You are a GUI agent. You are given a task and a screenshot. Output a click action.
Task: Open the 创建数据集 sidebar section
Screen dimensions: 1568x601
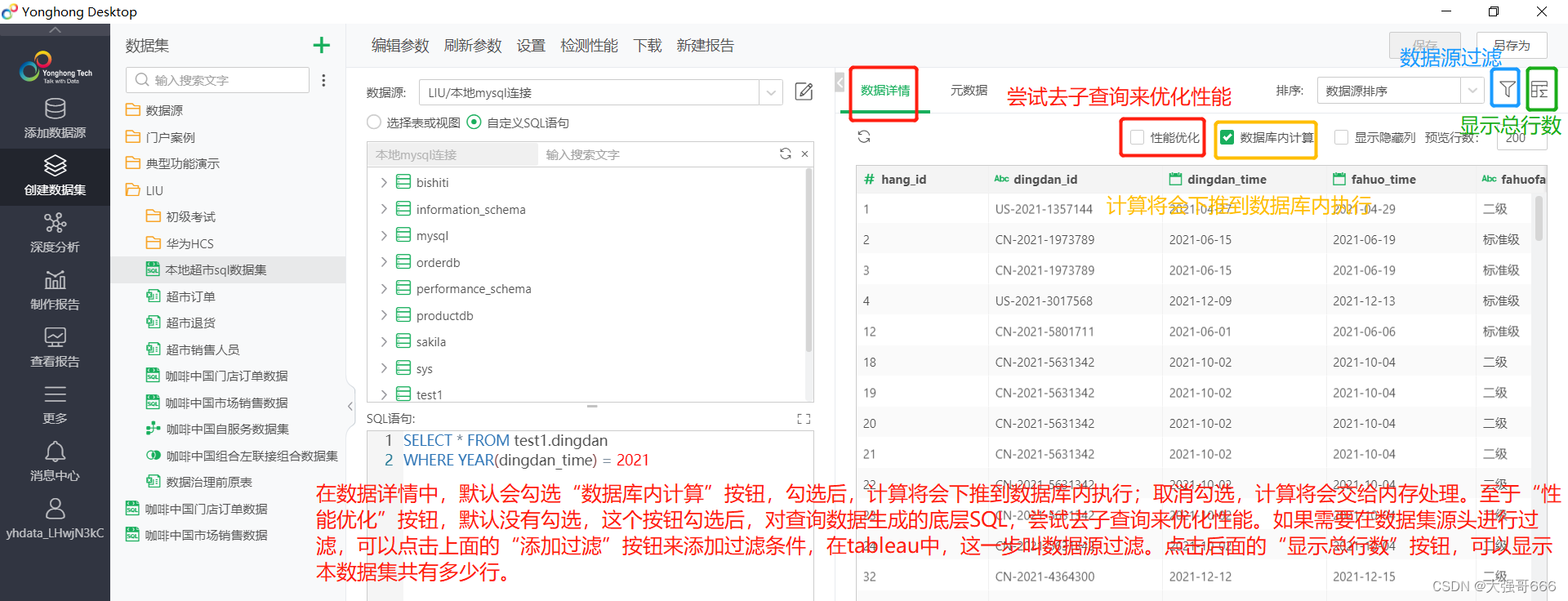[x=55, y=176]
